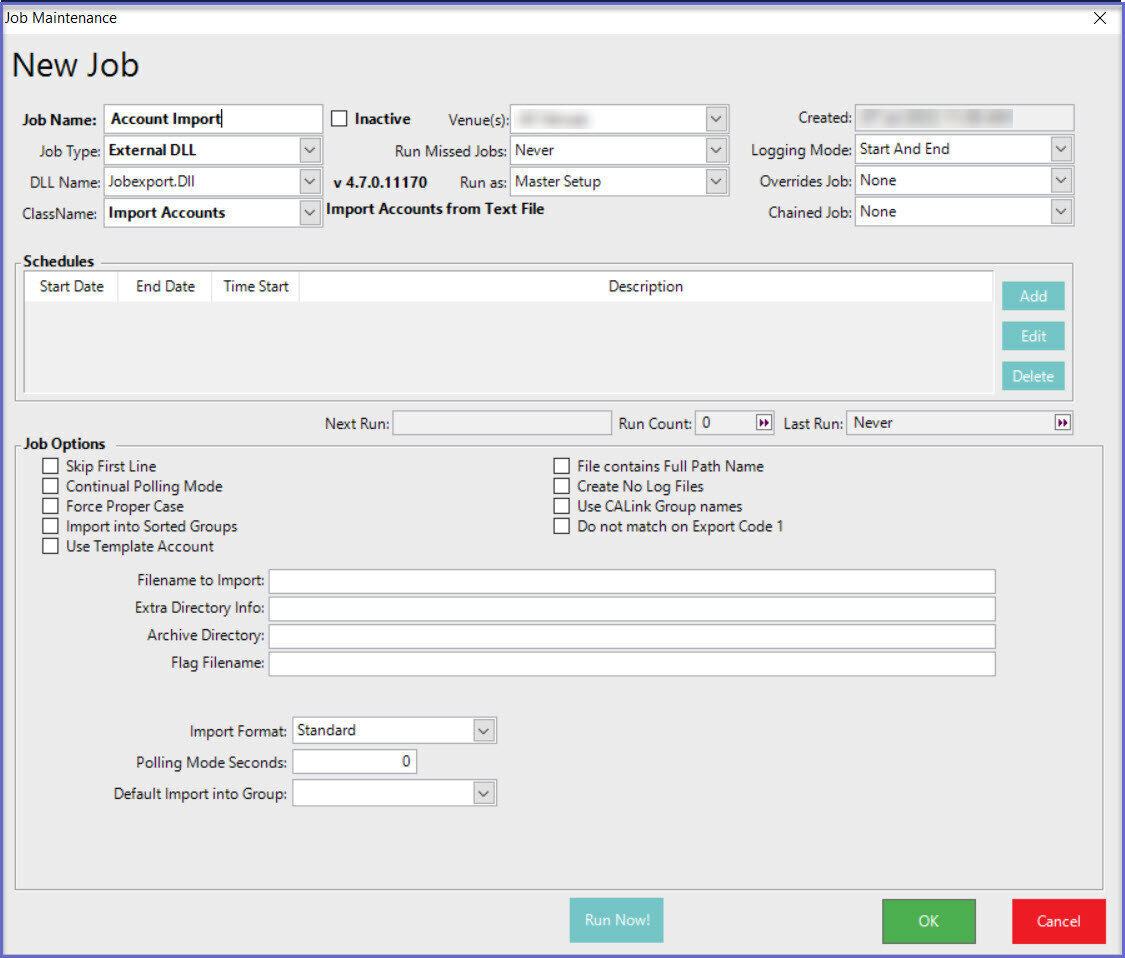
Task: Click the Polling Mode Seconds field
Action: [354, 762]
